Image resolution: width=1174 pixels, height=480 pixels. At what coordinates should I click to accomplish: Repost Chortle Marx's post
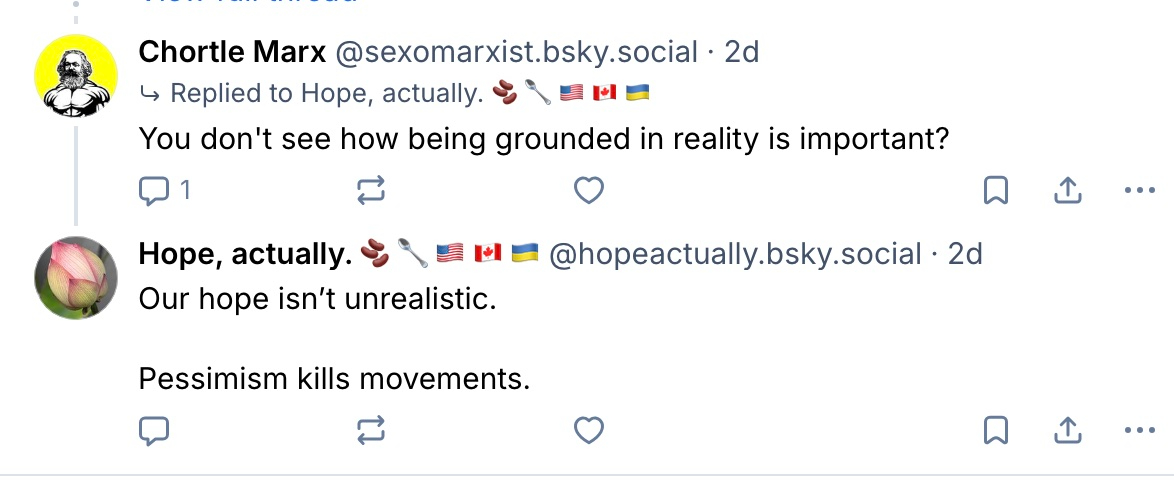(371, 190)
